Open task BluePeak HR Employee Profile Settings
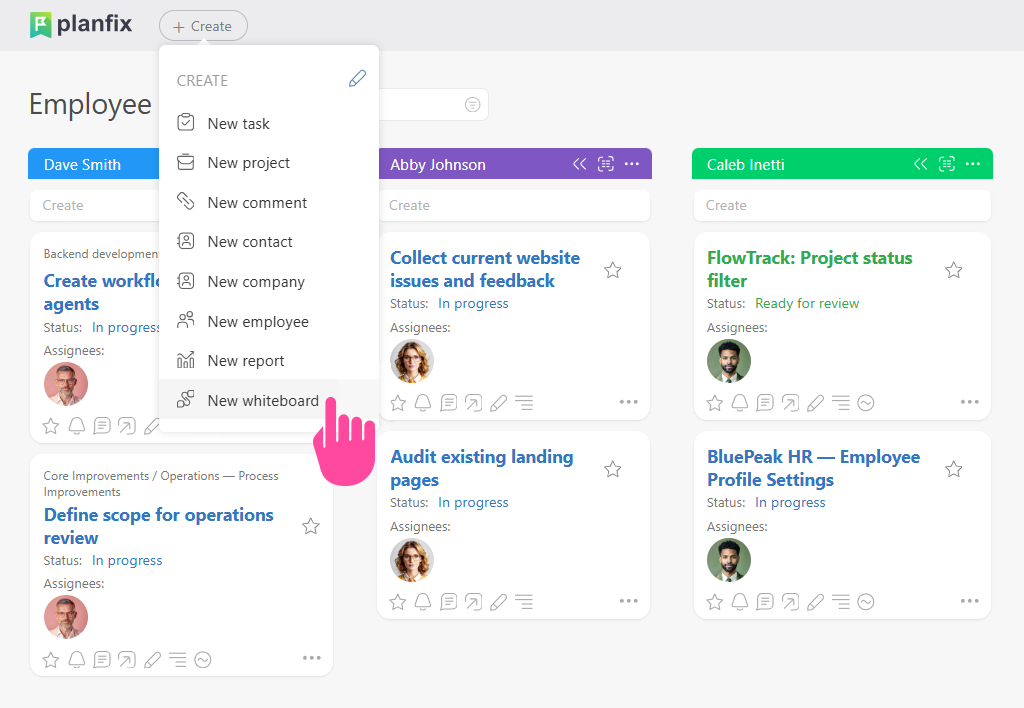Viewport: 1024px width, 708px height. (x=813, y=468)
